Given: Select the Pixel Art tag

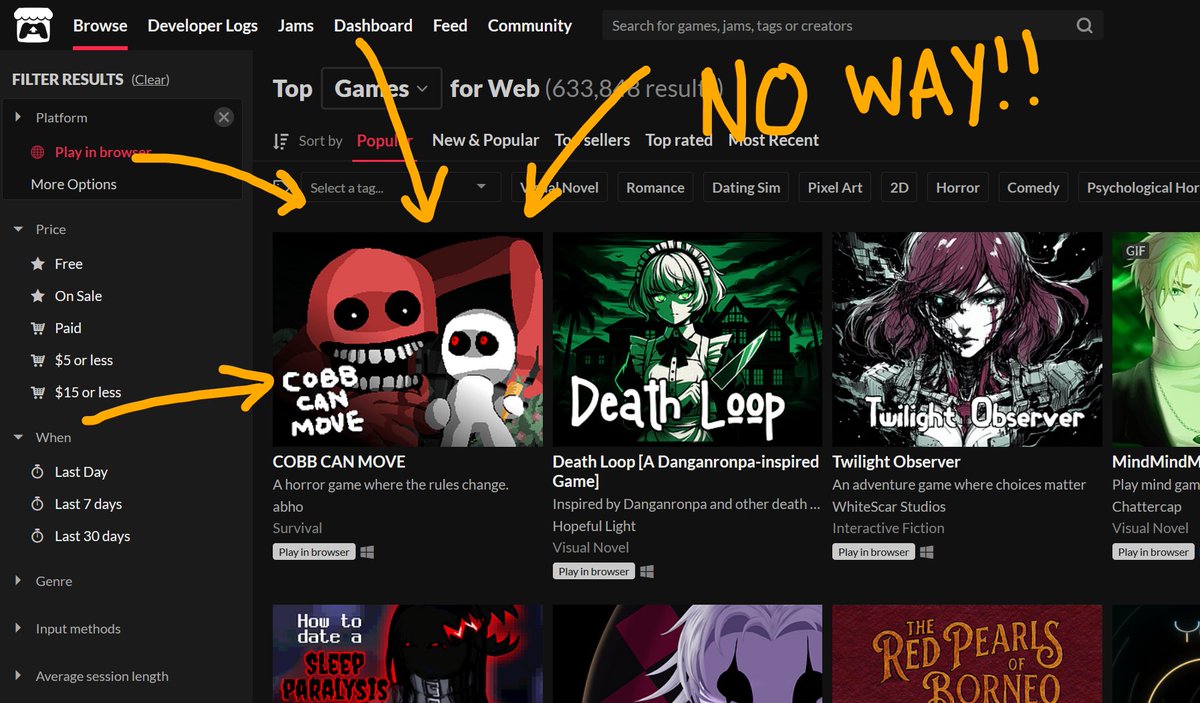Looking at the screenshot, I should (x=835, y=187).
